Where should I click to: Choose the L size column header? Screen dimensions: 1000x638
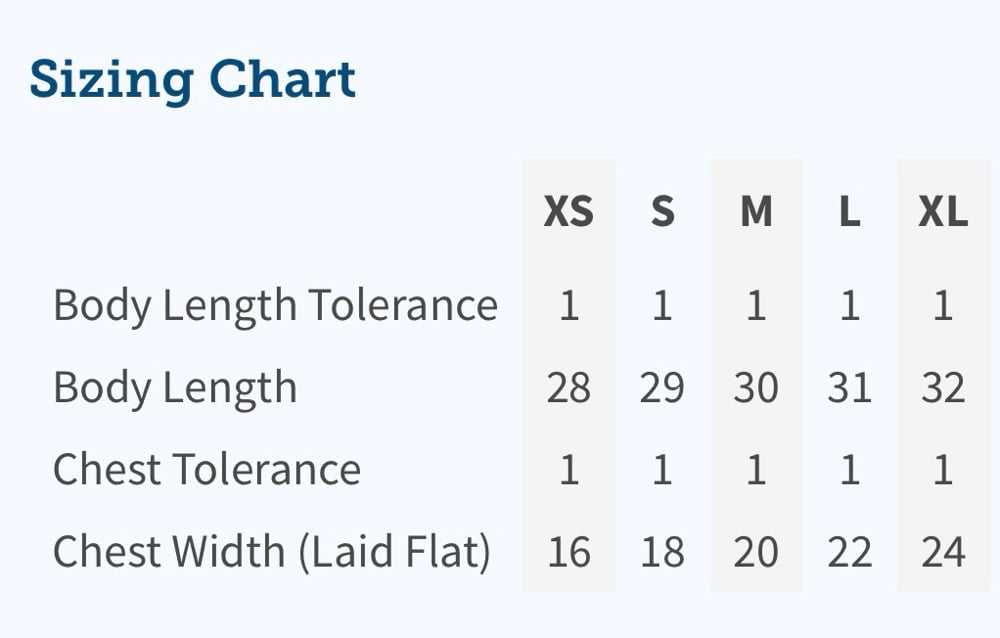pos(849,212)
